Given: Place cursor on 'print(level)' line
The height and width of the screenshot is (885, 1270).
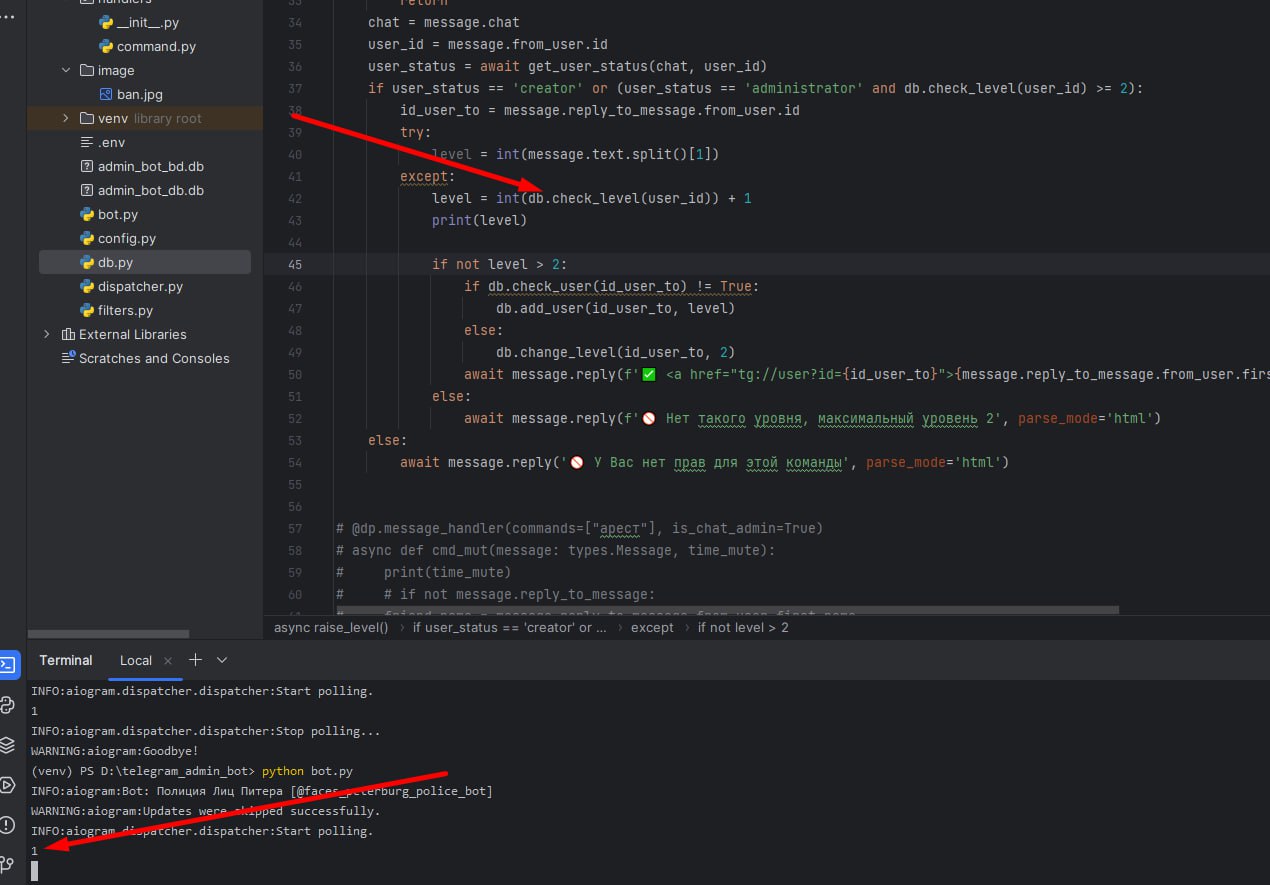Looking at the screenshot, I should [479, 220].
